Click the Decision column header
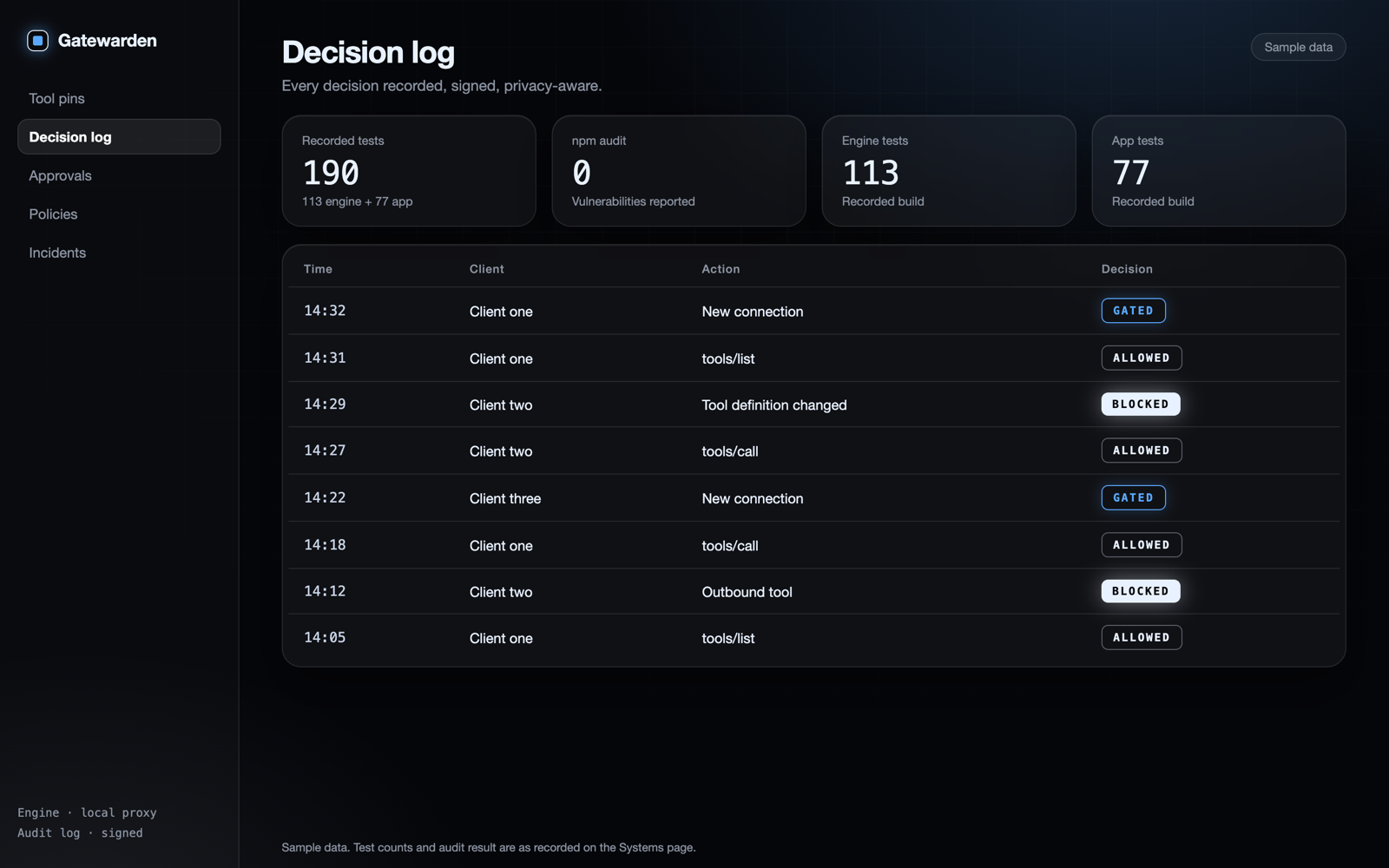The image size is (1389, 868). [1127, 269]
